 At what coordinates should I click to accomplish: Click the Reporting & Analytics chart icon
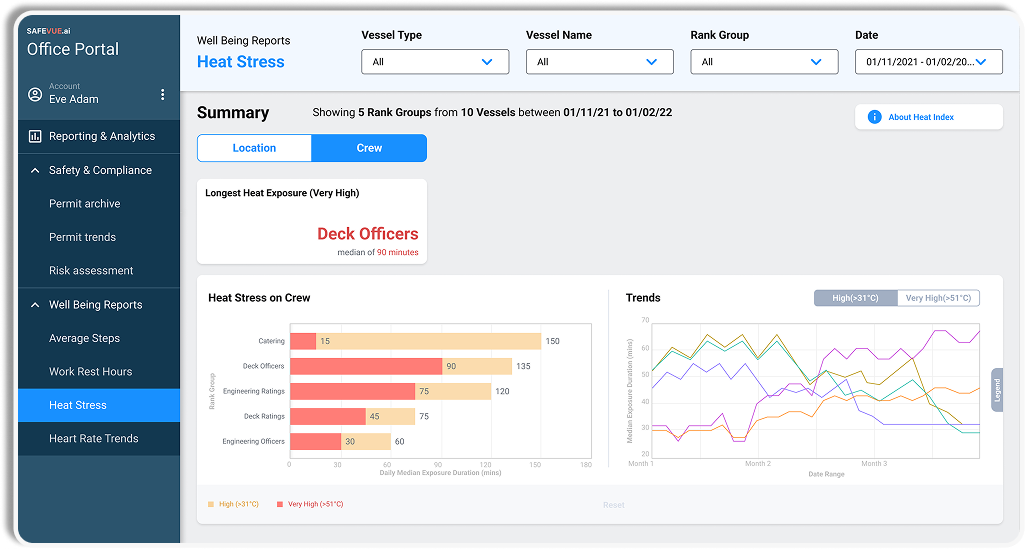click(35, 136)
